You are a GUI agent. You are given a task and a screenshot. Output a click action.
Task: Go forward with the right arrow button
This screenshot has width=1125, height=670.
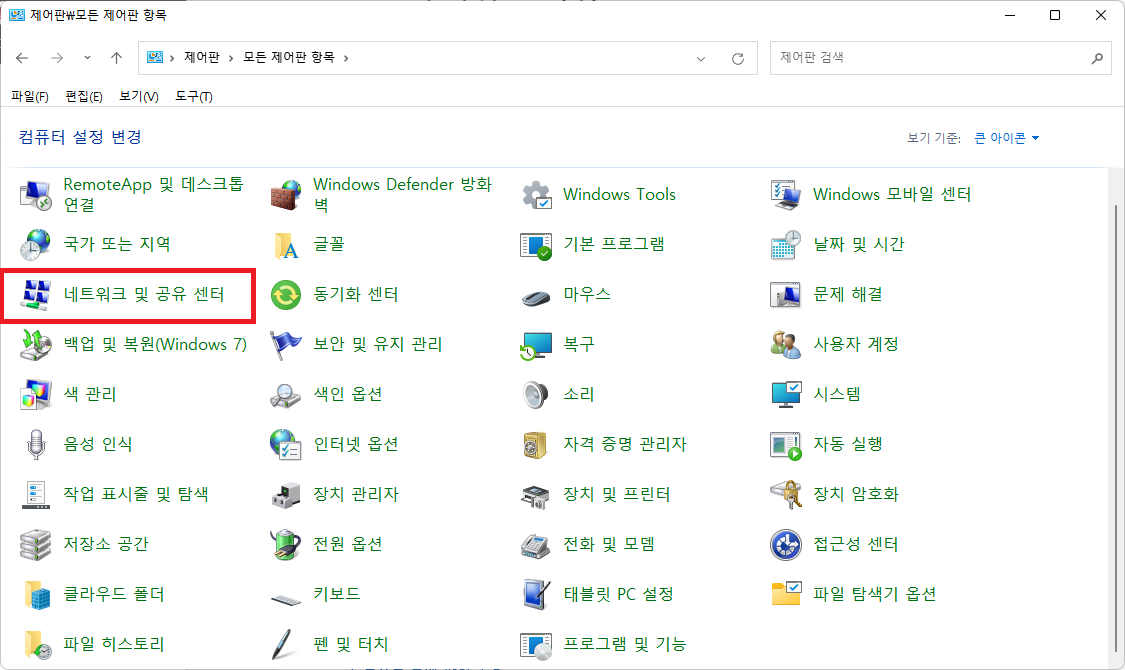point(57,58)
